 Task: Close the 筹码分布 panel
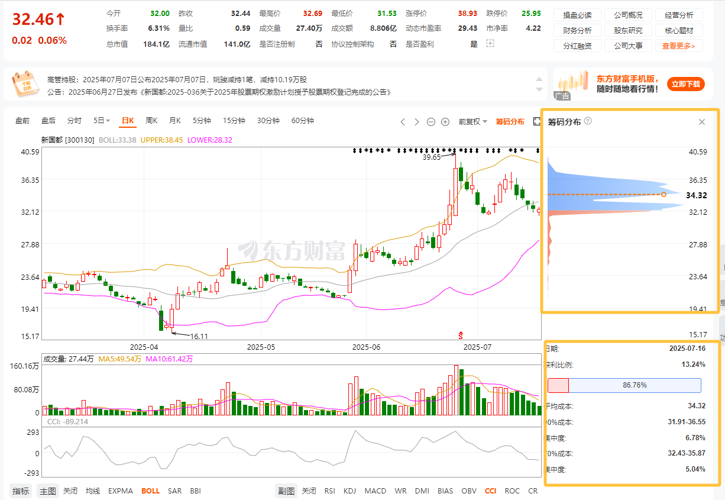pyautogui.click(x=701, y=122)
